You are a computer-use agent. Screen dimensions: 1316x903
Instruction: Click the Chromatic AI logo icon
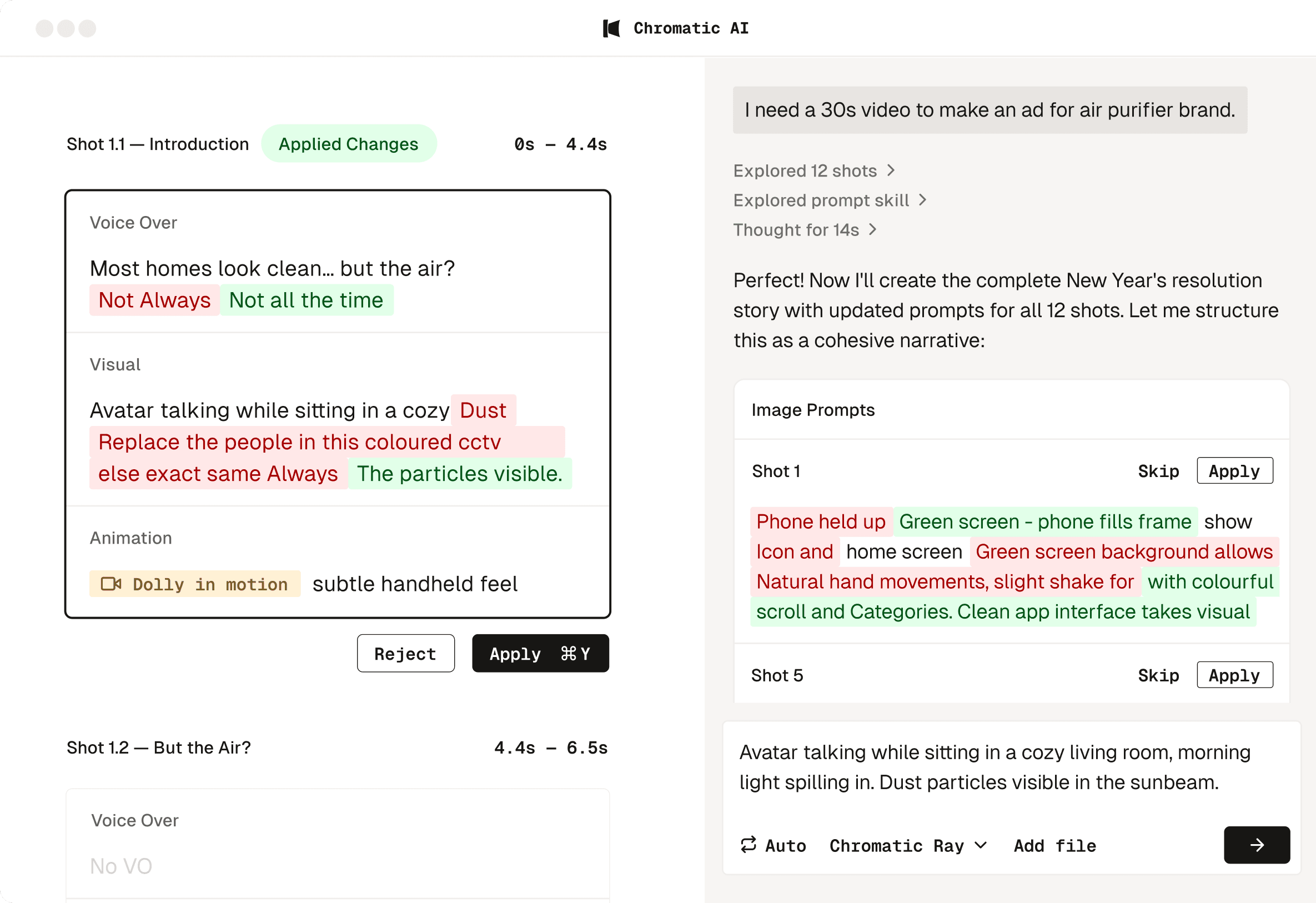click(x=611, y=28)
